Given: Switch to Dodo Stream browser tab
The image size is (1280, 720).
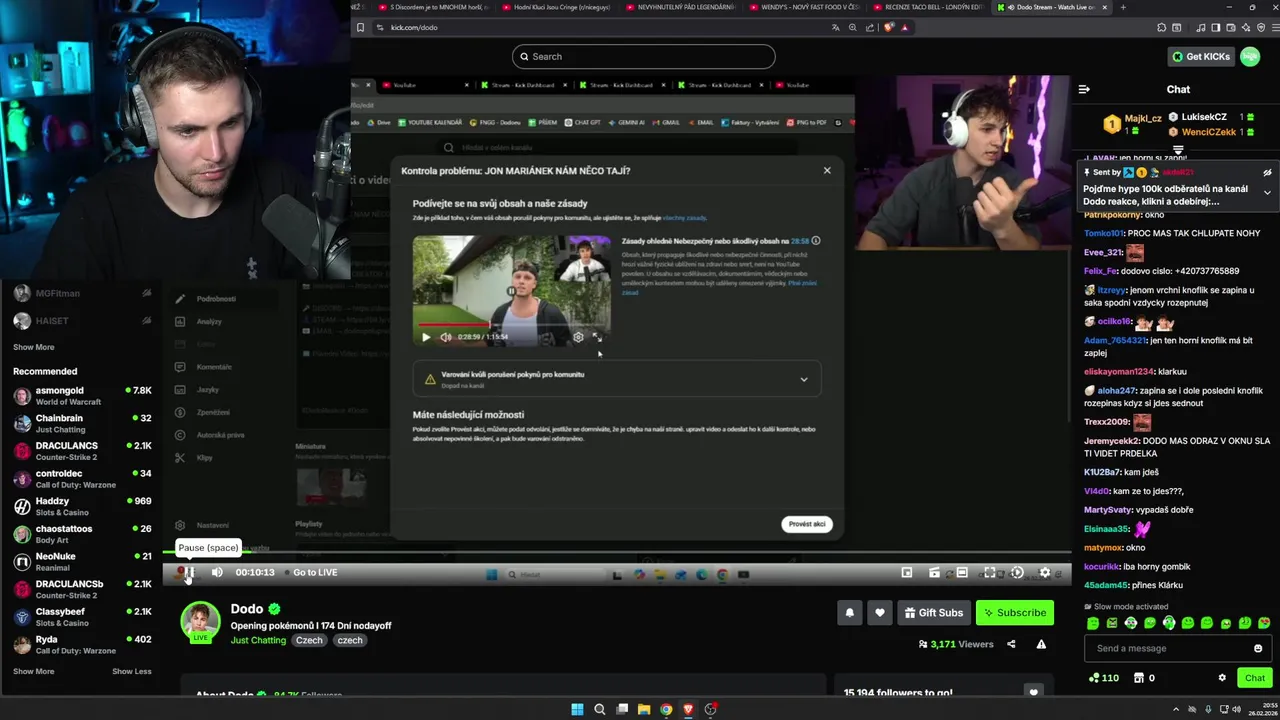Looking at the screenshot, I should (1054, 7).
